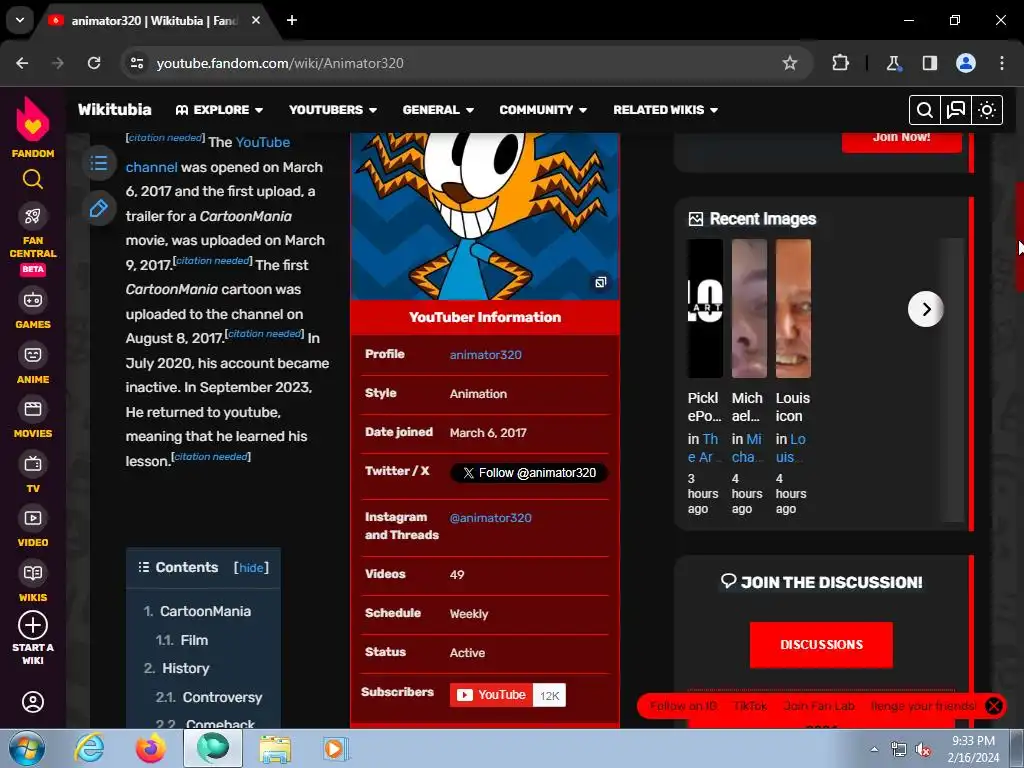1024x768 pixels.
Task: Open the TV section icon
Action: pos(33,464)
